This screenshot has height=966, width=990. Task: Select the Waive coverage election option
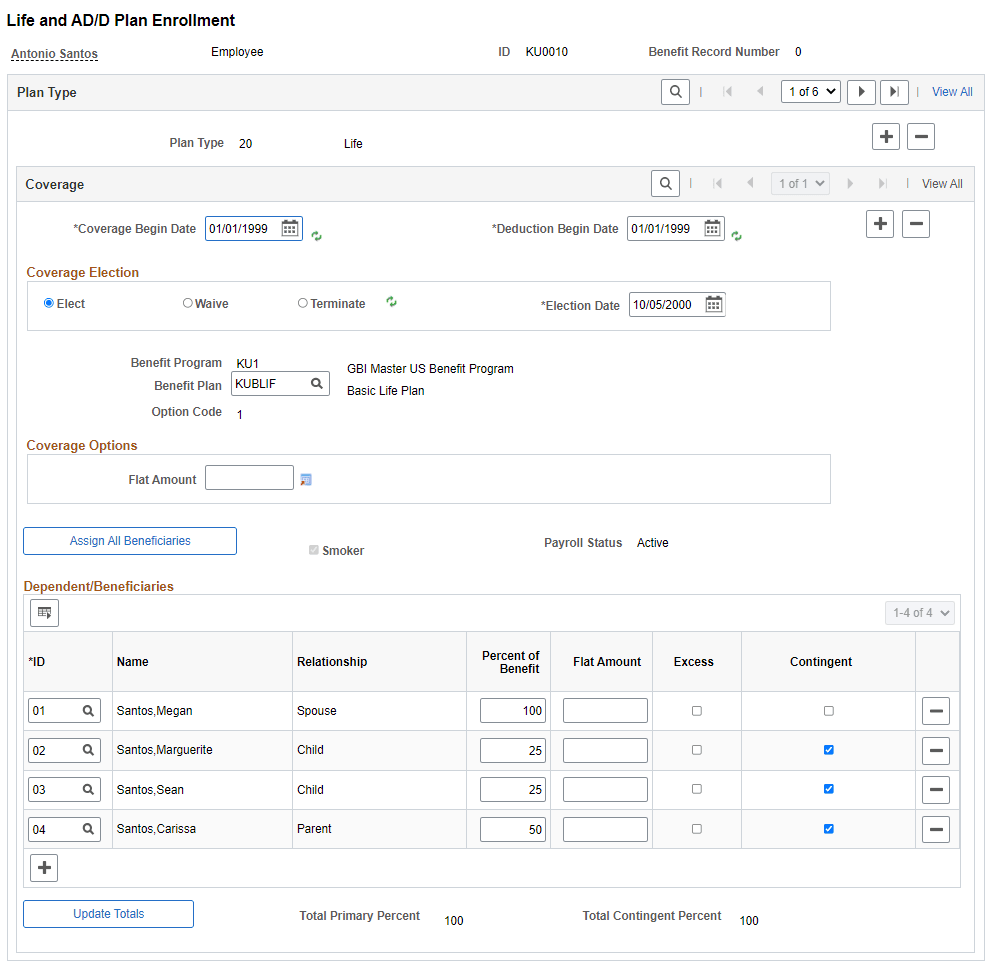pos(187,303)
